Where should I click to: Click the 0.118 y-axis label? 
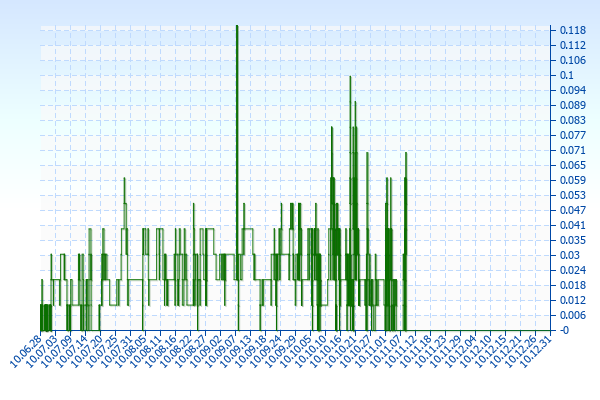(x=573, y=30)
